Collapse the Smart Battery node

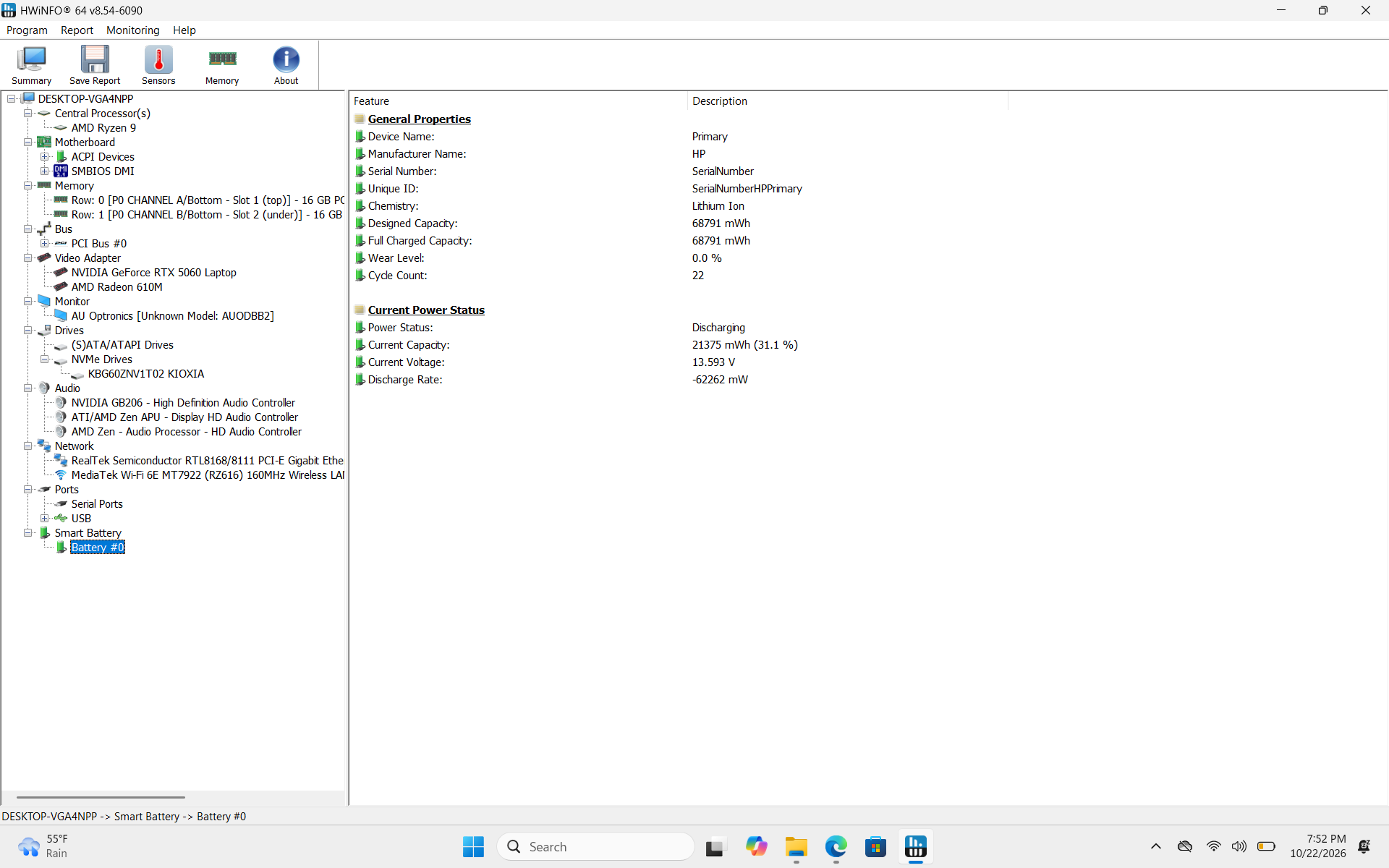[x=27, y=533]
